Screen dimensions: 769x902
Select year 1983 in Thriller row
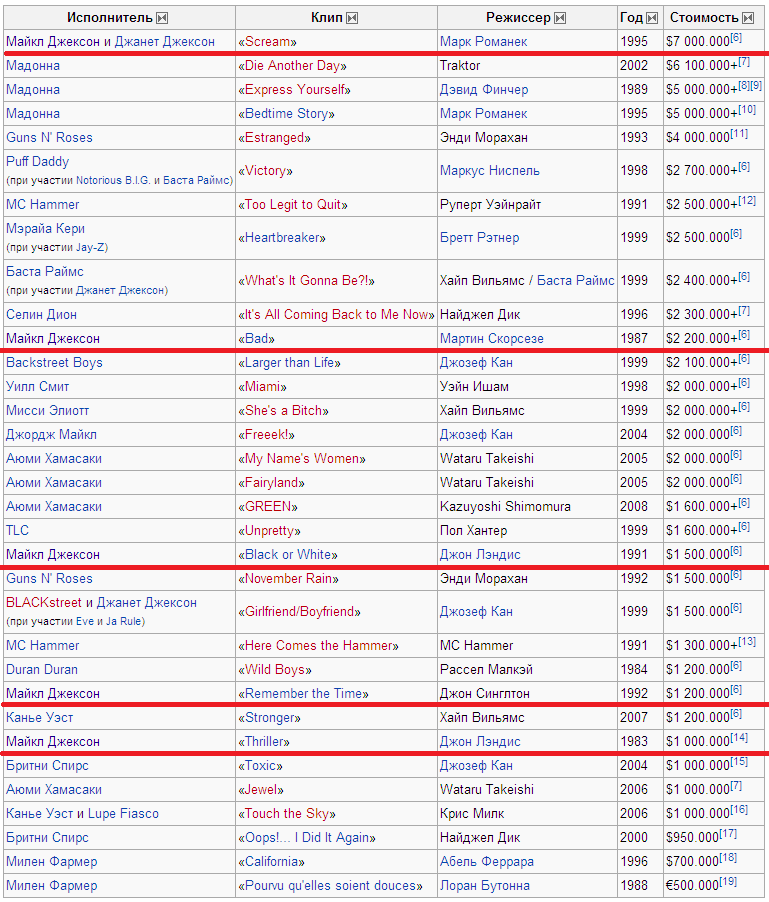(x=634, y=742)
